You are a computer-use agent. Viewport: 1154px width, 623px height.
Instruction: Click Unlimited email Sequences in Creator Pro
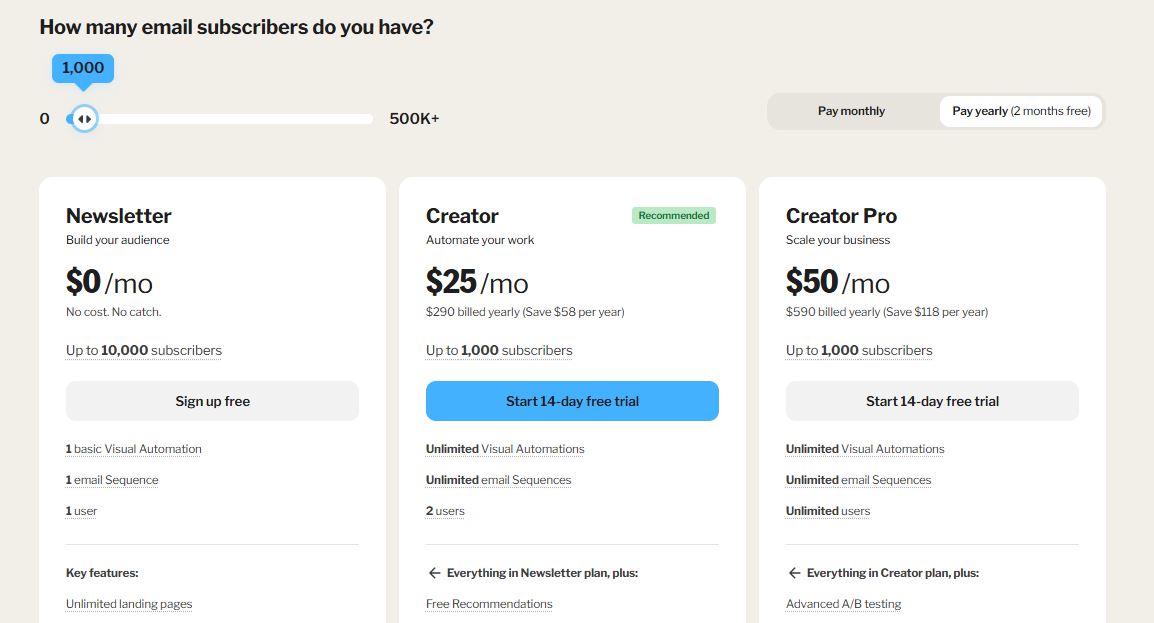tap(858, 480)
